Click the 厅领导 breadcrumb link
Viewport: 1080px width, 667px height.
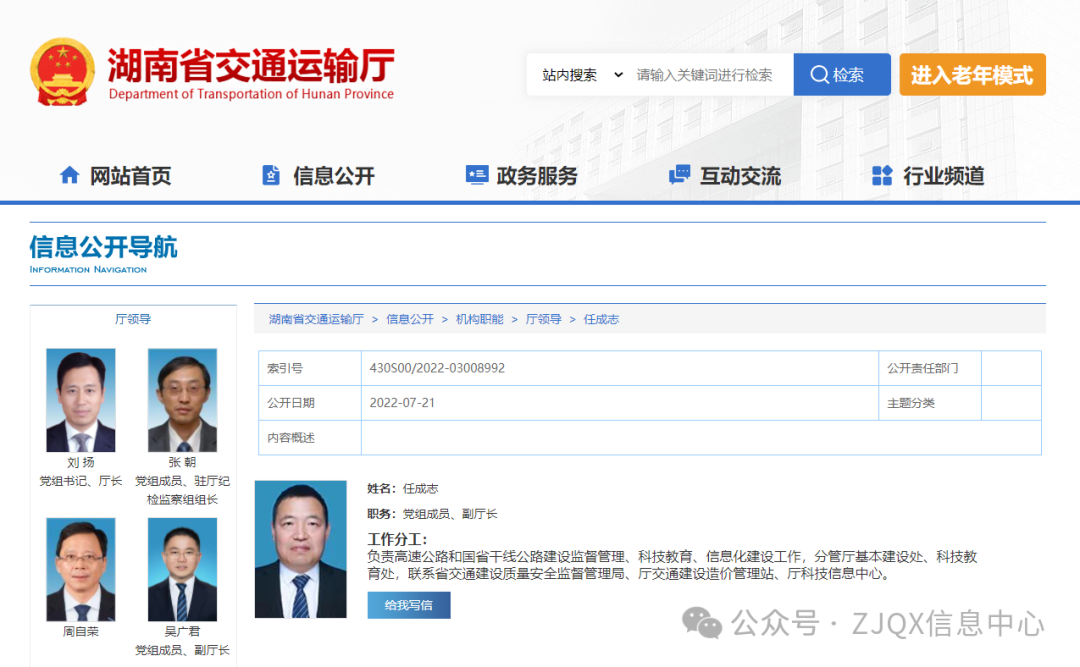point(544,319)
